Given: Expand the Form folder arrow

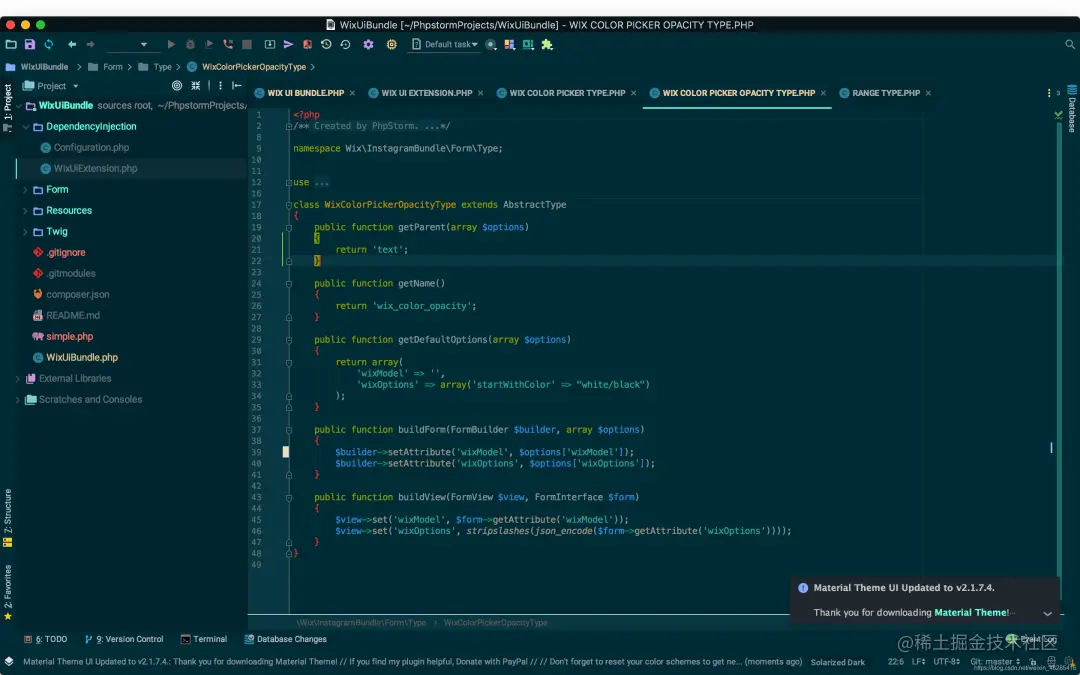Looking at the screenshot, I should click(25, 189).
